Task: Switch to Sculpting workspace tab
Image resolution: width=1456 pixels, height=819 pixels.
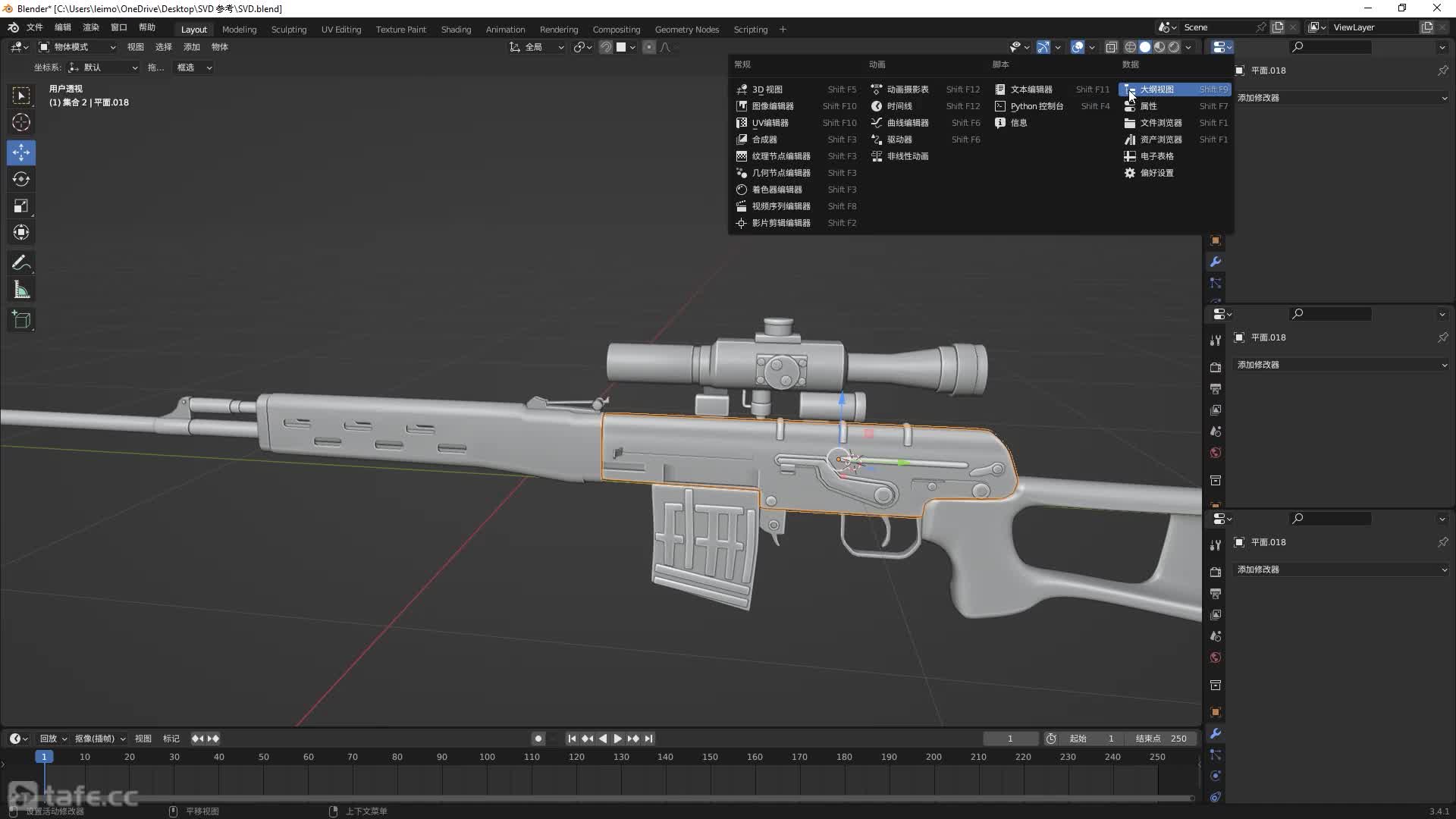Action: pos(289,30)
